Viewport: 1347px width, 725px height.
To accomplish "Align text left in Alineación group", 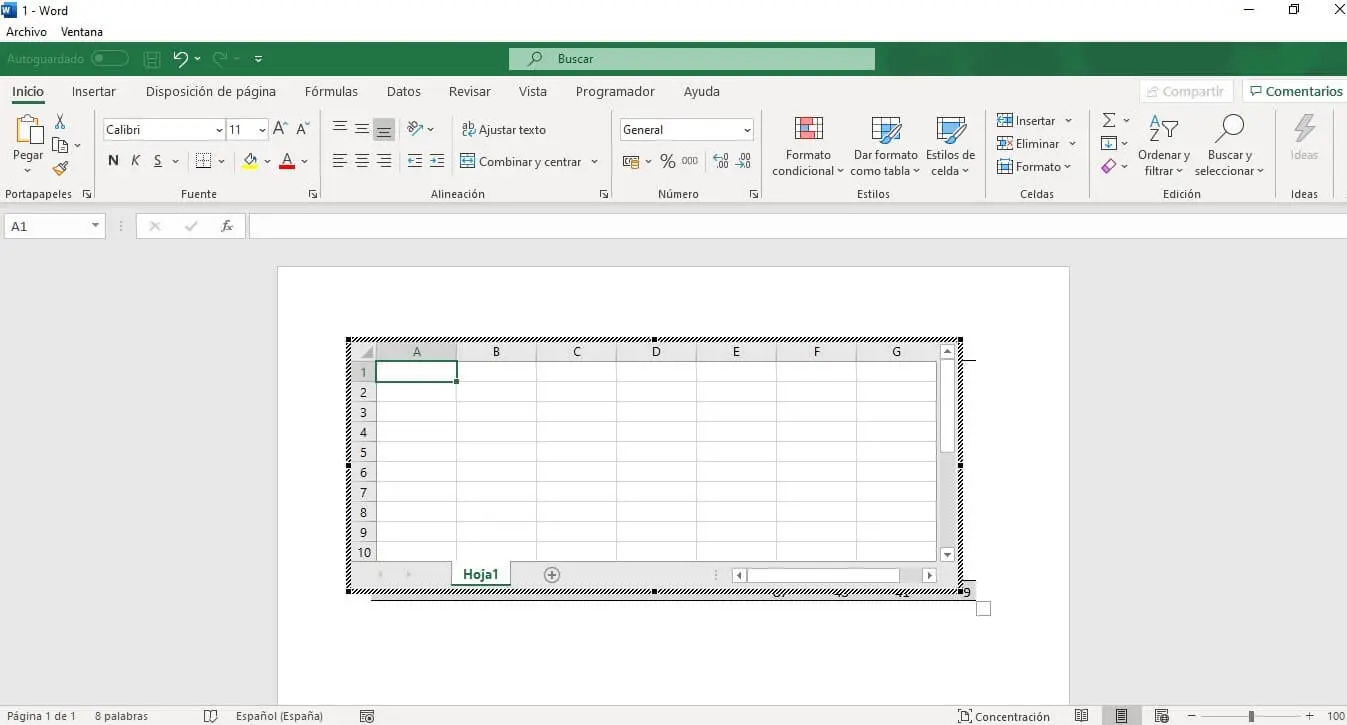I will pos(340,161).
